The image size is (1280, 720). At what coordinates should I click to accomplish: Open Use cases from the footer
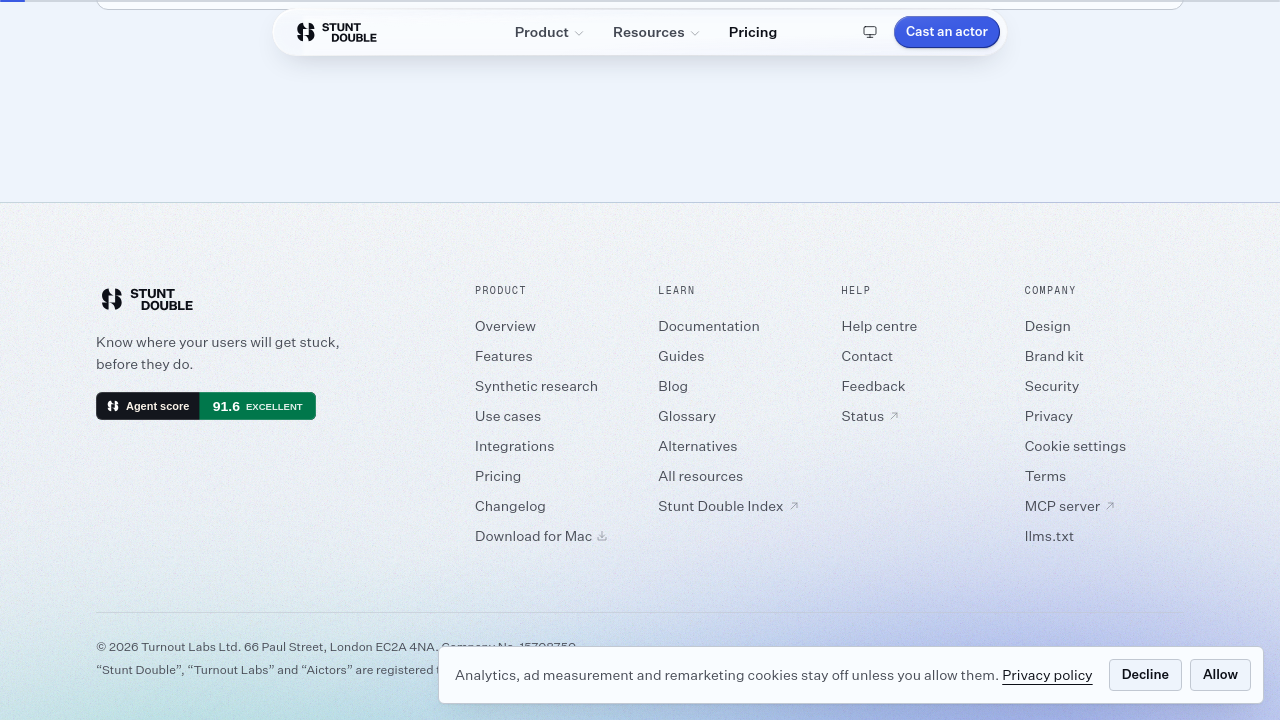508,416
